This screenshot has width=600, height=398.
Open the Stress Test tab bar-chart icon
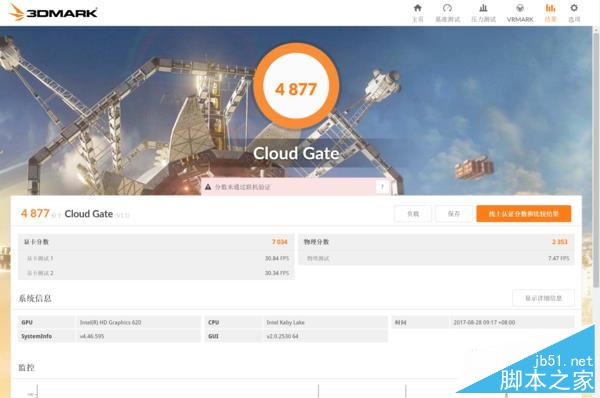point(483,8)
